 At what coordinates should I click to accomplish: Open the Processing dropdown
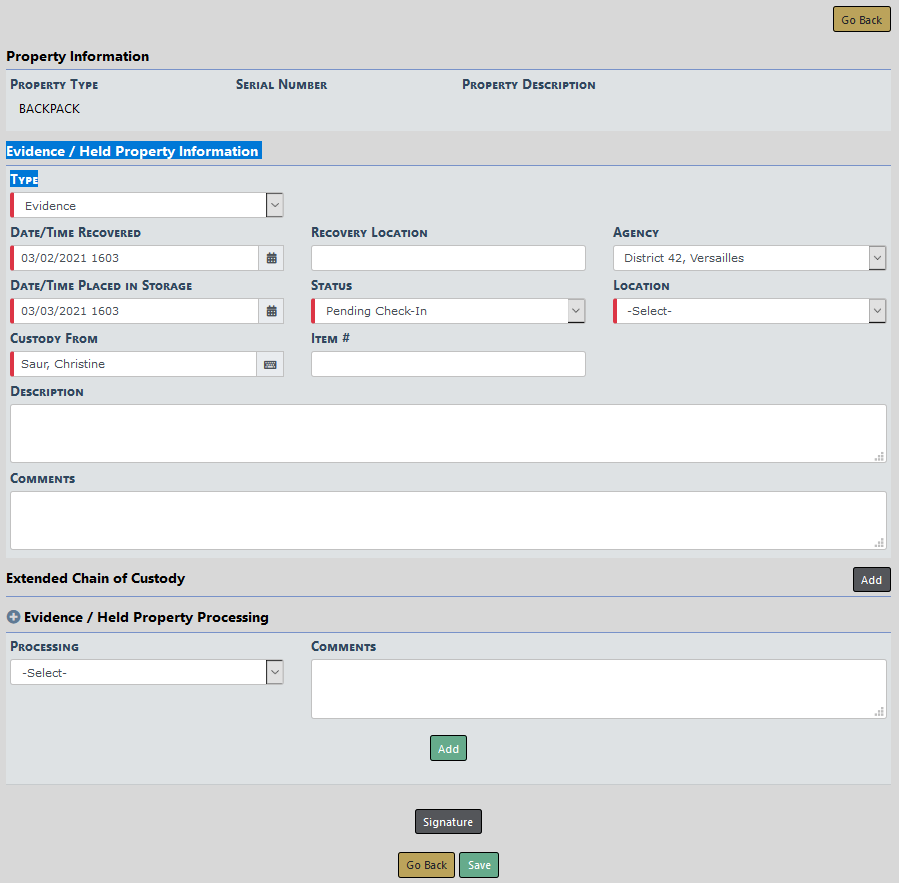click(x=146, y=673)
